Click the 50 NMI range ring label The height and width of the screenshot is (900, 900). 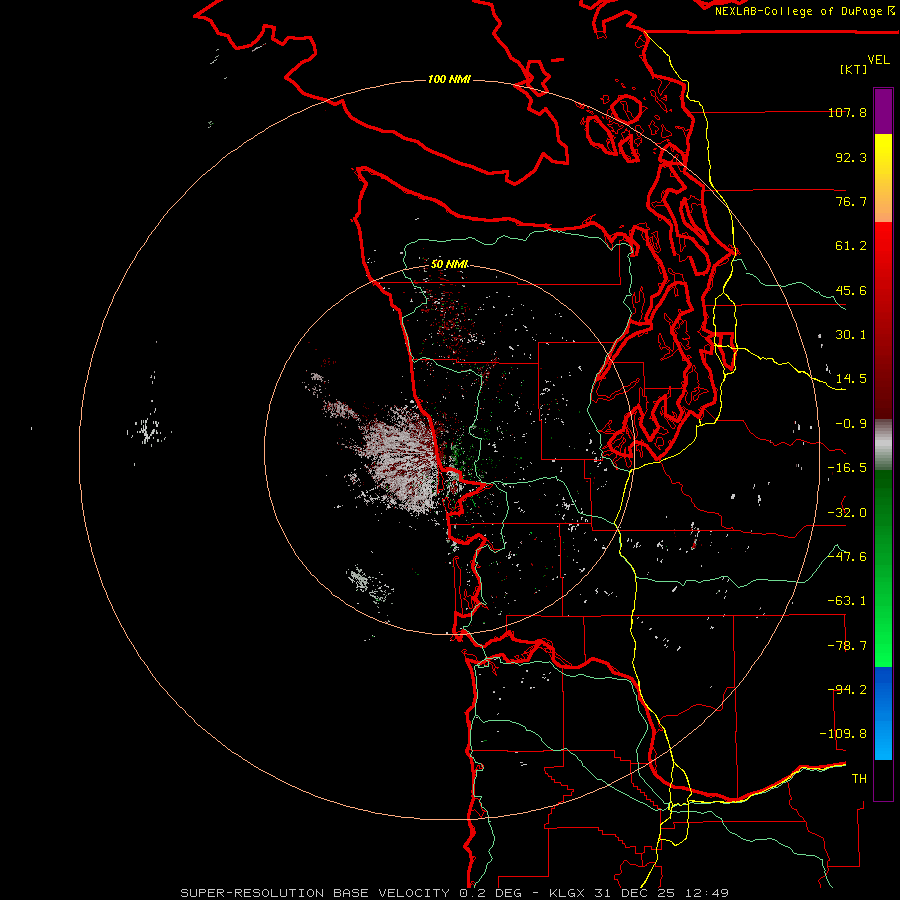click(449, 264)
